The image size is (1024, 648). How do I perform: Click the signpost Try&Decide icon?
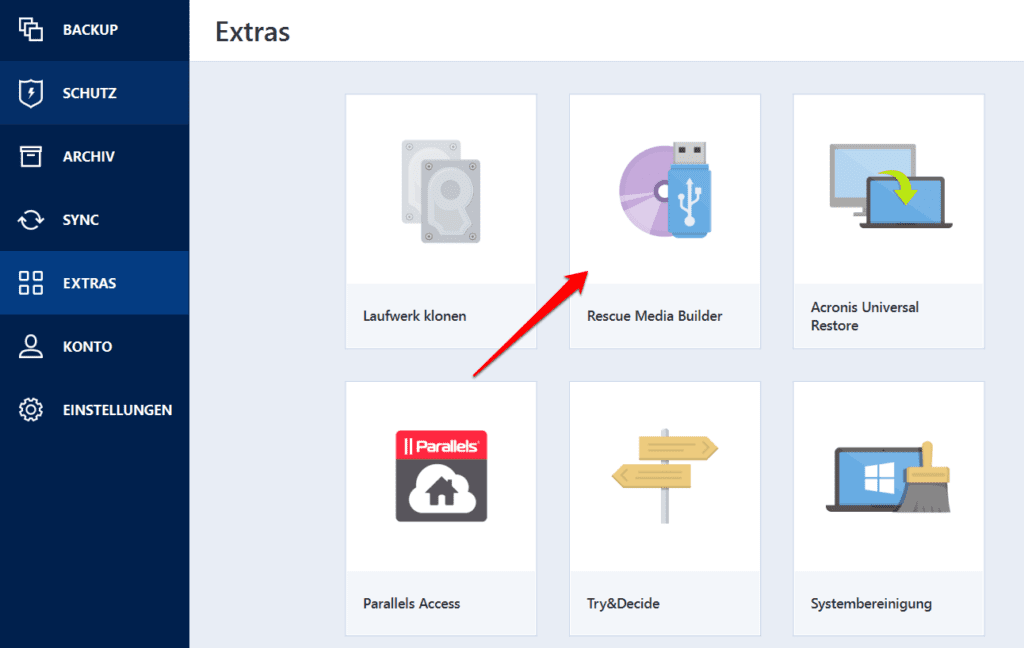665,476
